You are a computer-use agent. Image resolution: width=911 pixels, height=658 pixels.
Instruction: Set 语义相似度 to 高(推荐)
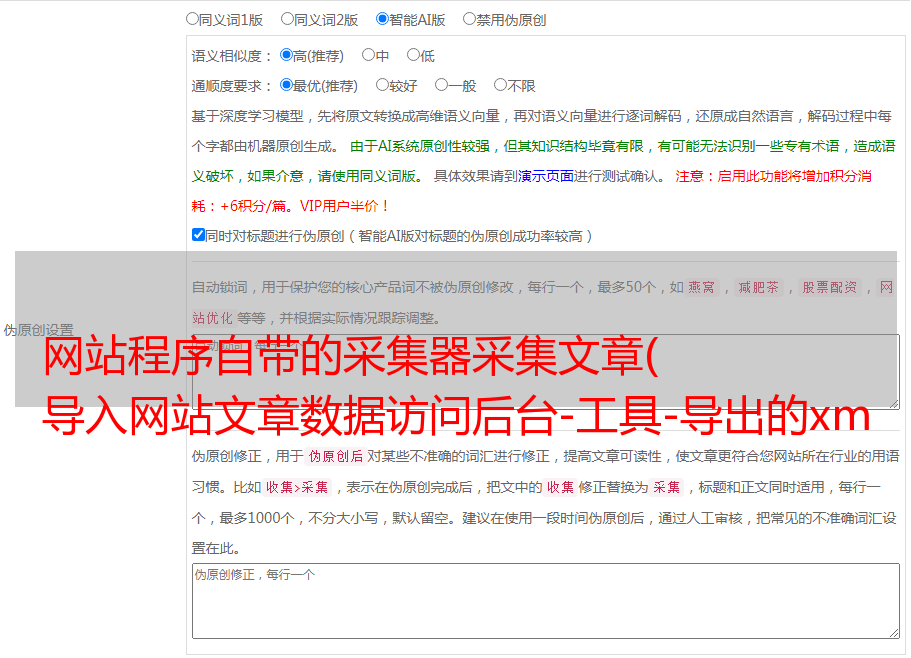tap(286, 55)
